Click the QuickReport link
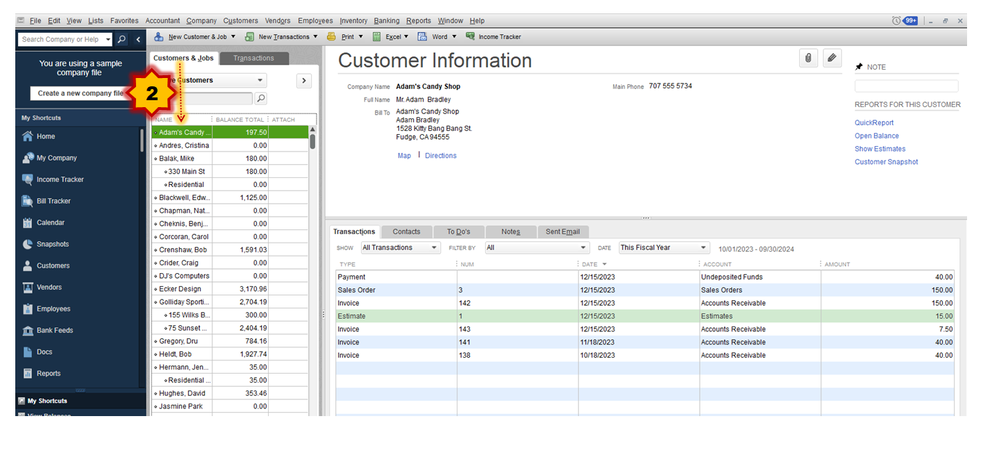The width and height of the screenshot is (999, 467). coord(874,123)
